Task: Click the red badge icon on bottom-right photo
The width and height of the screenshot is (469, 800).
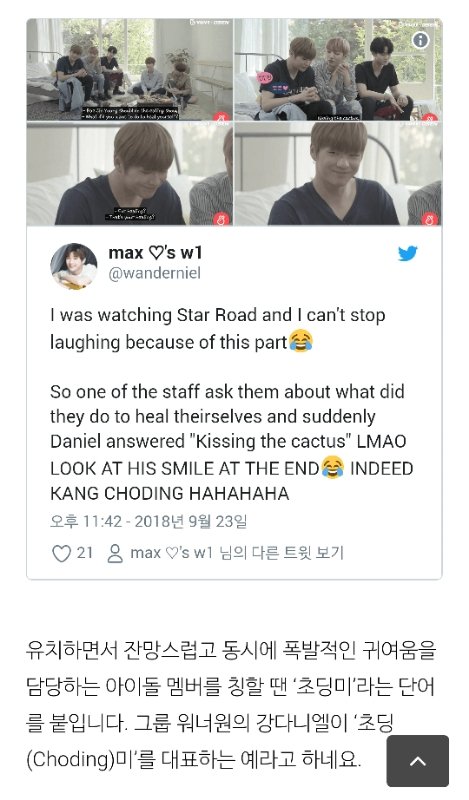Action: tap(430, 219)
